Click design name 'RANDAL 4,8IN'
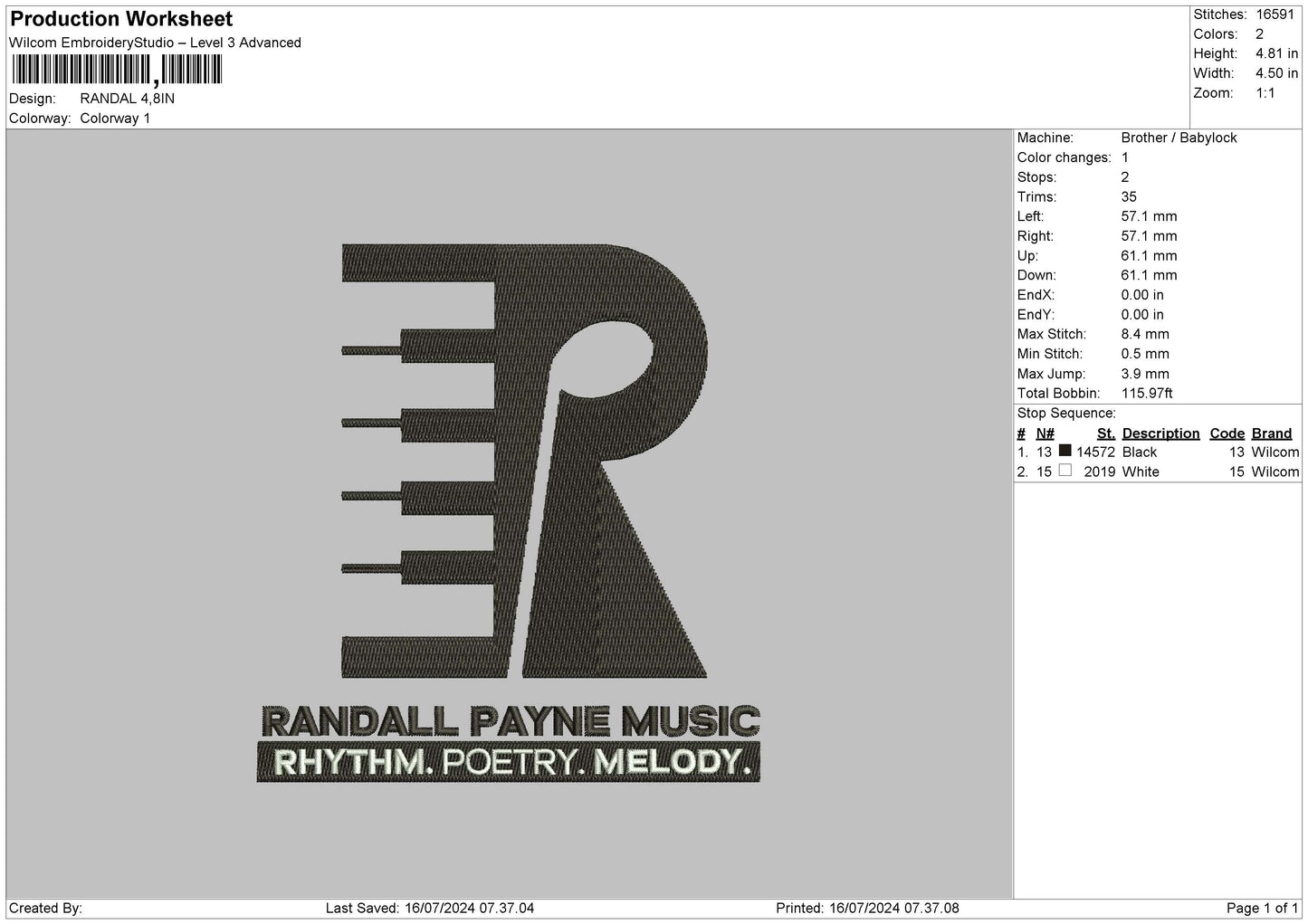The height and width of the screenshot is (924, 1308). (128, 99)
